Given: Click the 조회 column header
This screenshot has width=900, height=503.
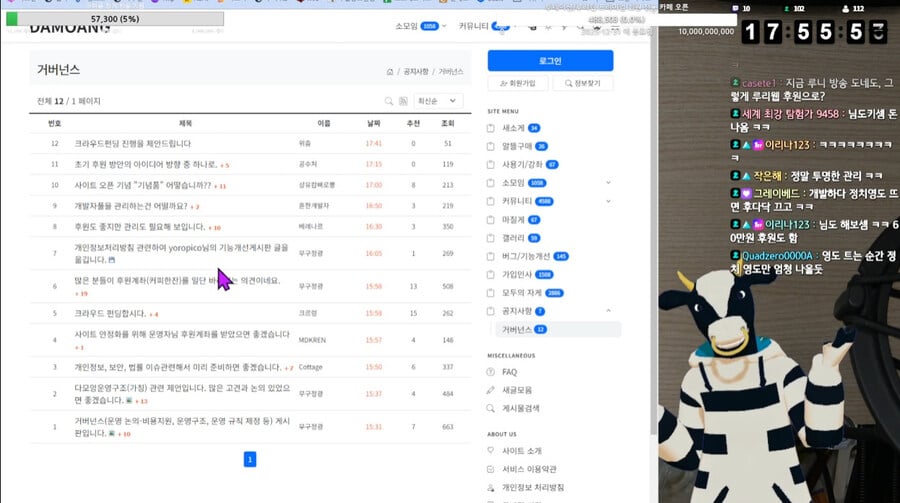Looking at the screenshot, I should point(448,123).
